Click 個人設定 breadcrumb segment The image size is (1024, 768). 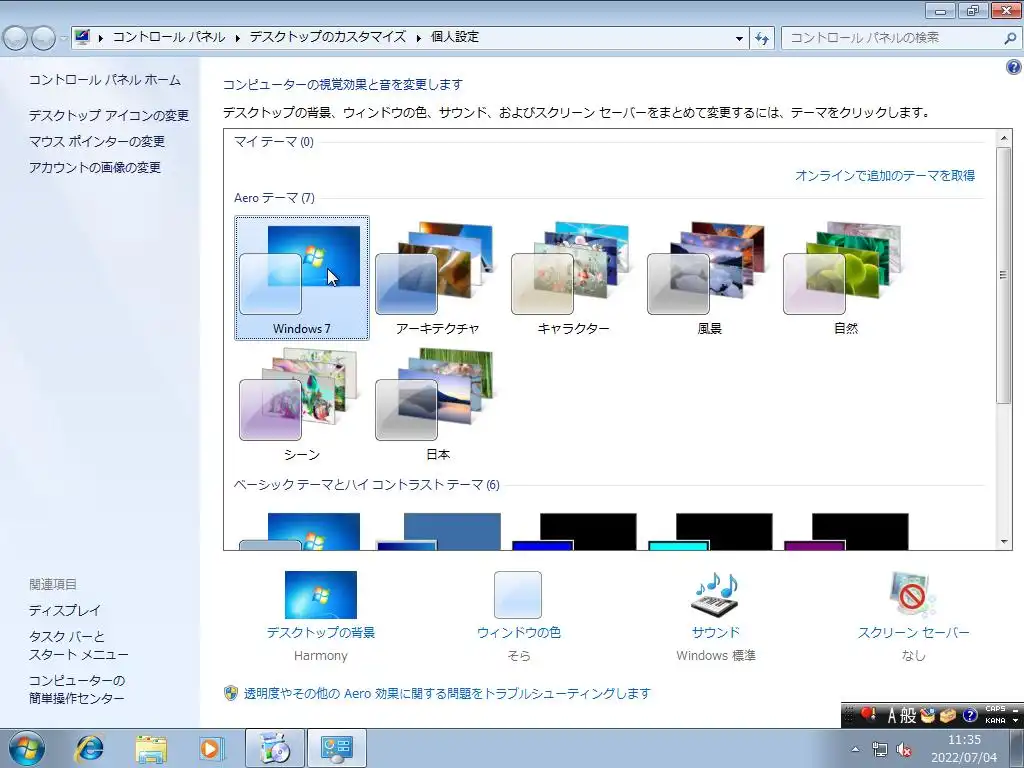coord(455,37)
